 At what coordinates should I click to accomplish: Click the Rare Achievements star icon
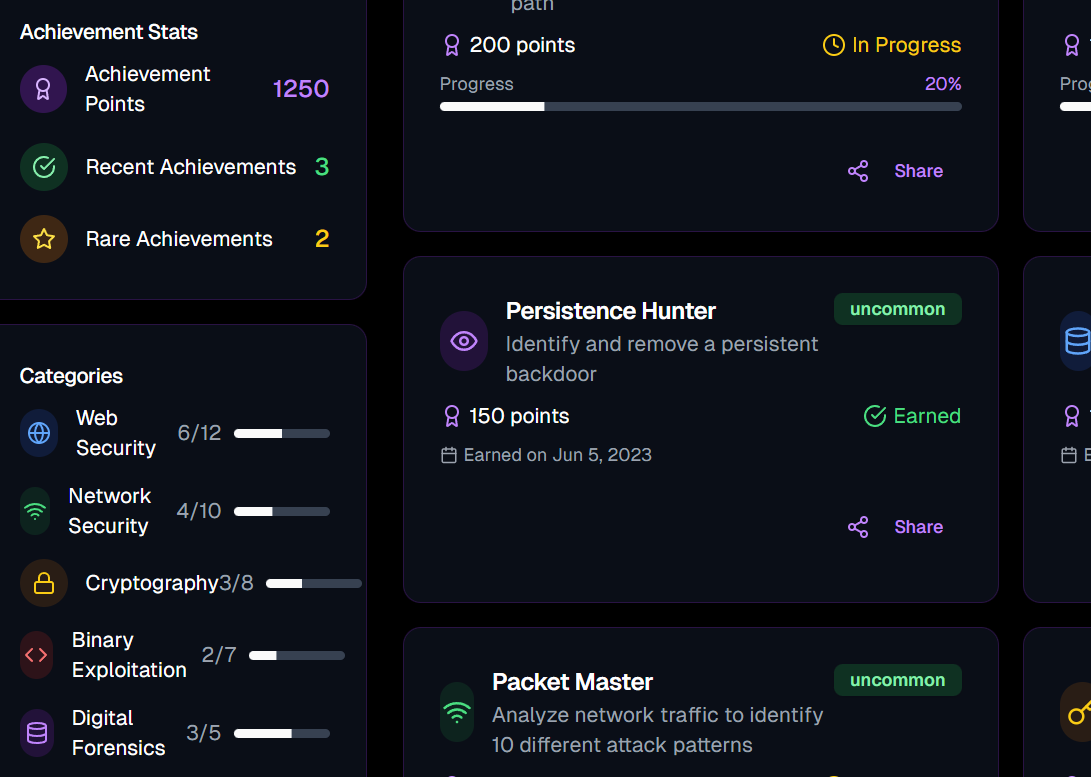pos(44,239)
